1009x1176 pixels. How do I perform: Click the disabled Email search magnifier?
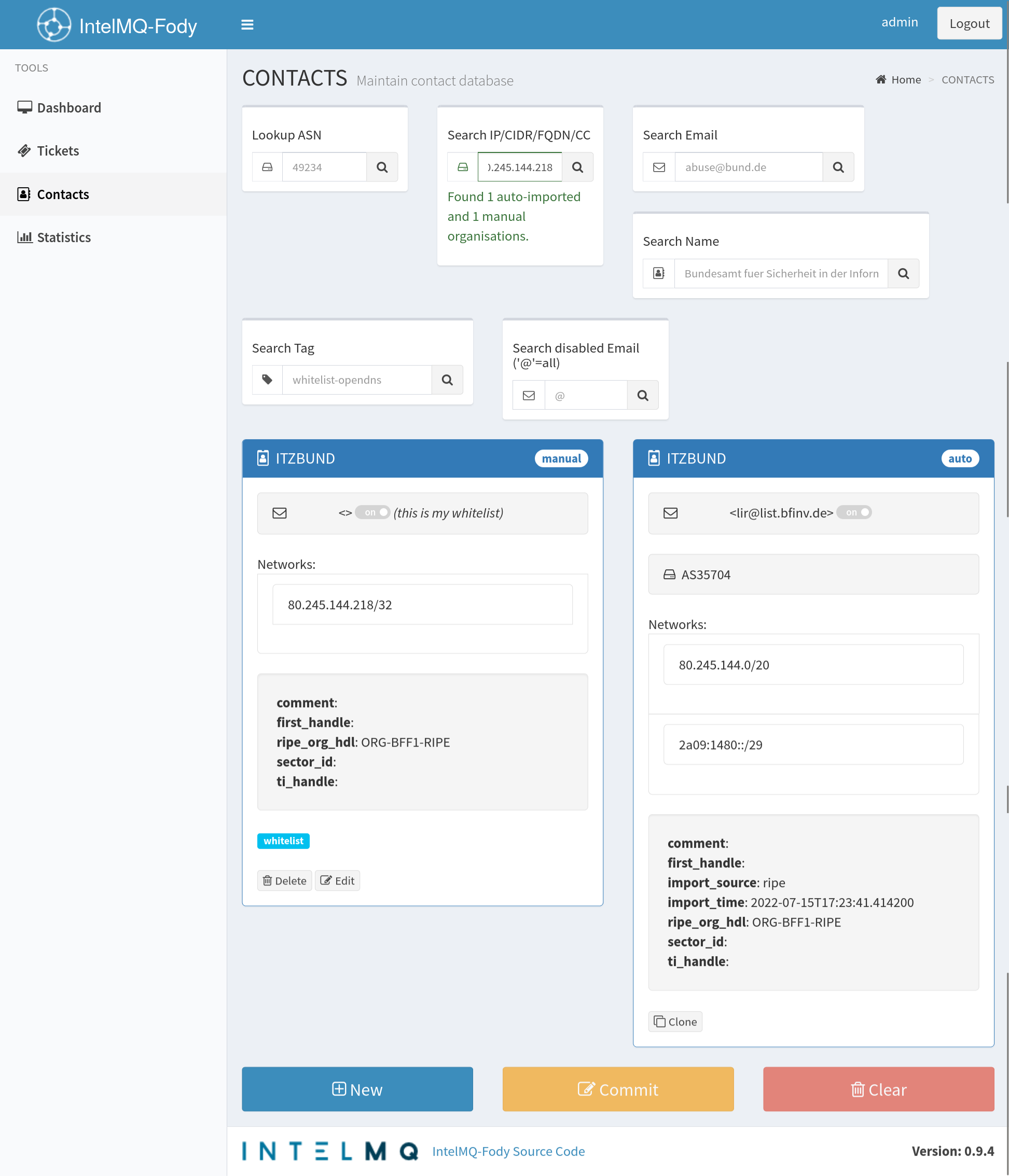[x=643, y=395]
